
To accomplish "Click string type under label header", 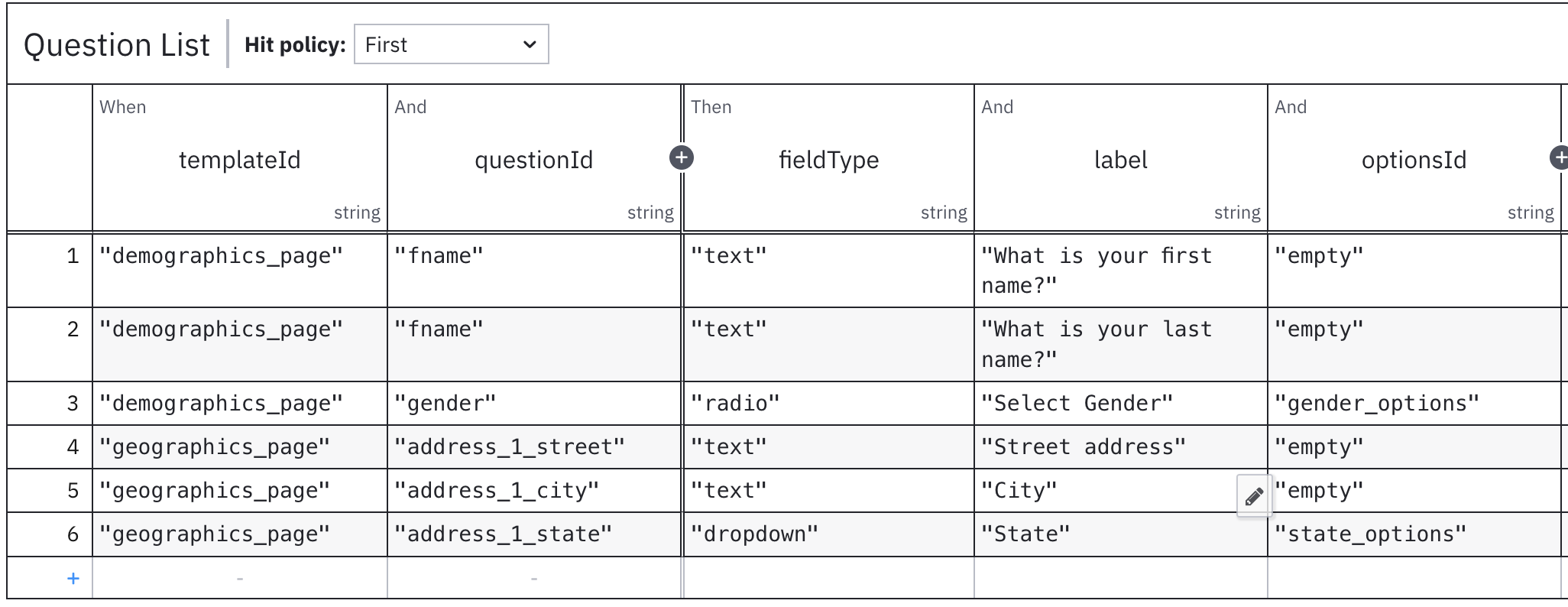I will click(x=1237, y=213).
